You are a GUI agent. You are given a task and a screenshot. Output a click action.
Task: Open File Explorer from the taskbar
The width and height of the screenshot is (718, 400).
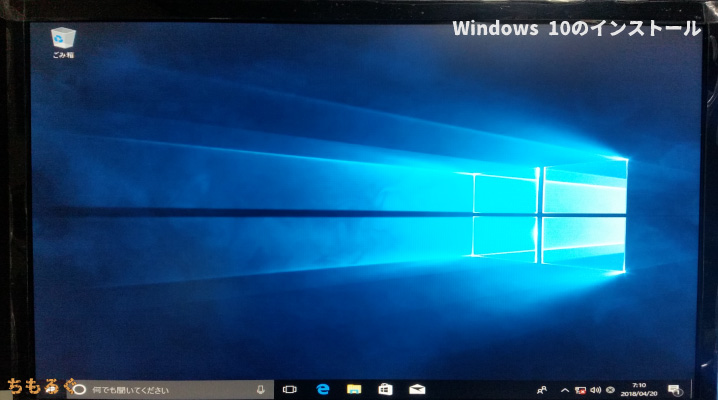(x=354, y=389)
